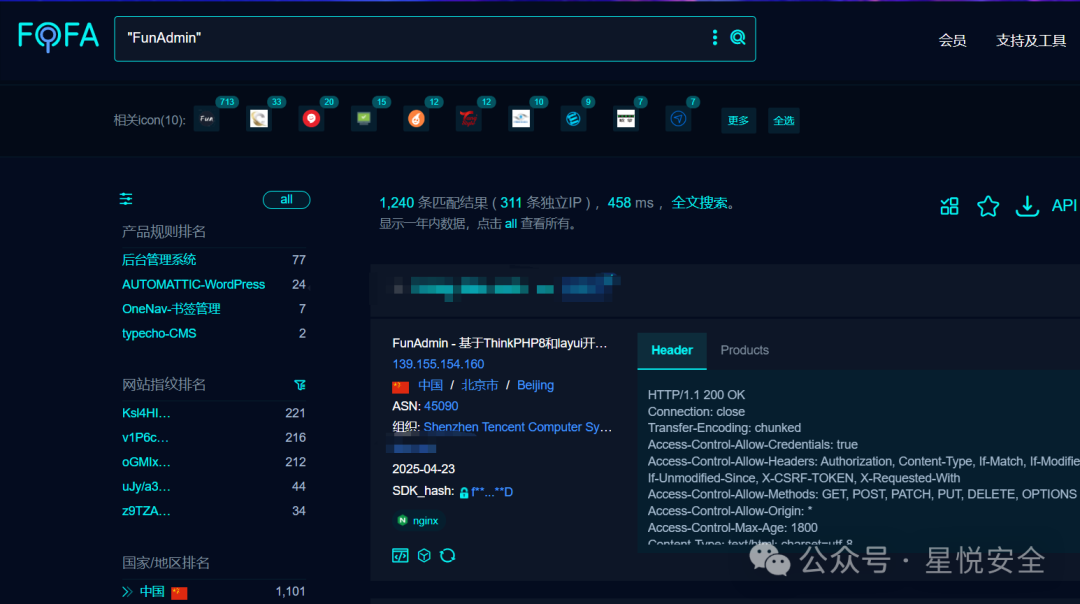Expand the 中国 country row chevron

pos(127,592)
